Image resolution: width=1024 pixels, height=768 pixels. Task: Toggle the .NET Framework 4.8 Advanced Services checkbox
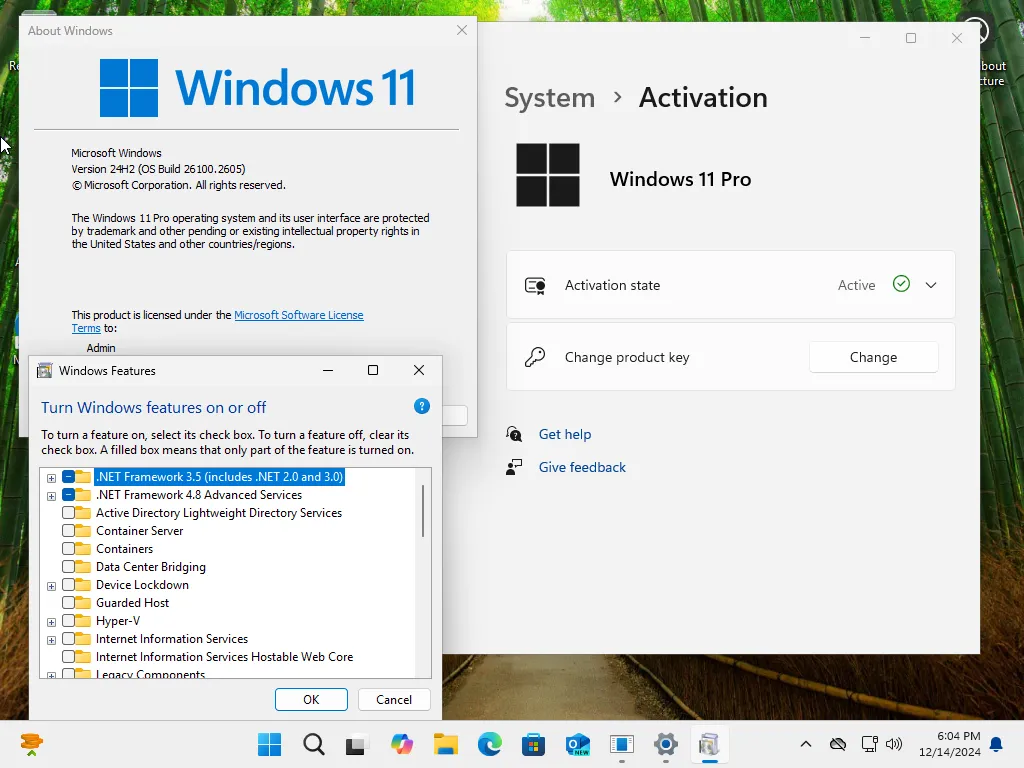click(x=68, y=495)
